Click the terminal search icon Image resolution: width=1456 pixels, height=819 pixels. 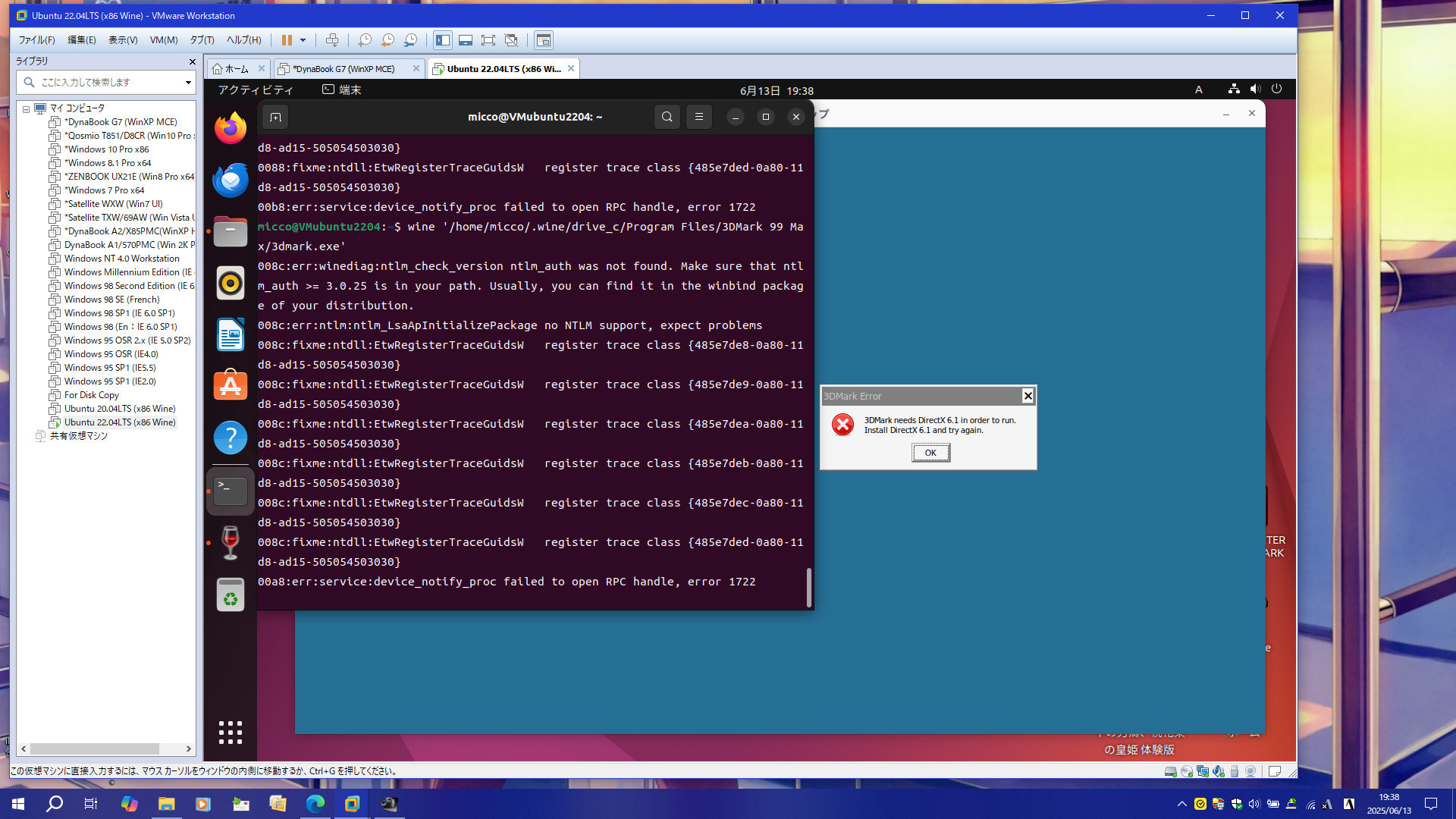pos(667,117)
